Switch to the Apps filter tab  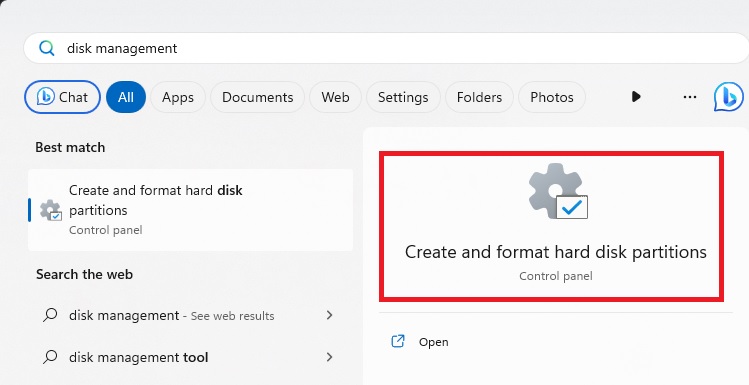[178, 97]
